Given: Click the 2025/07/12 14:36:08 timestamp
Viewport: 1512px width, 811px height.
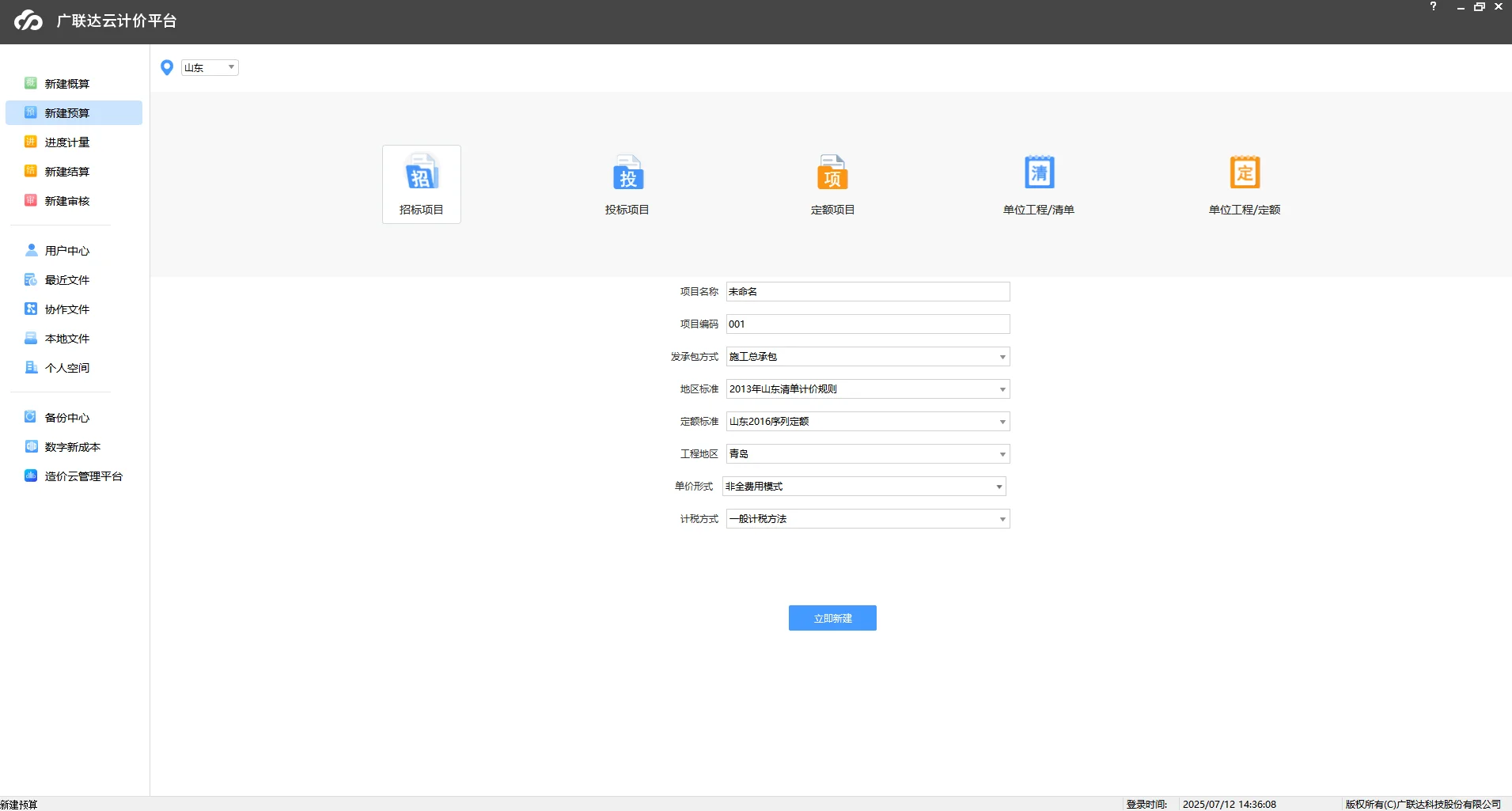Looking at the screenshot, I should (x=1229, y=805).
